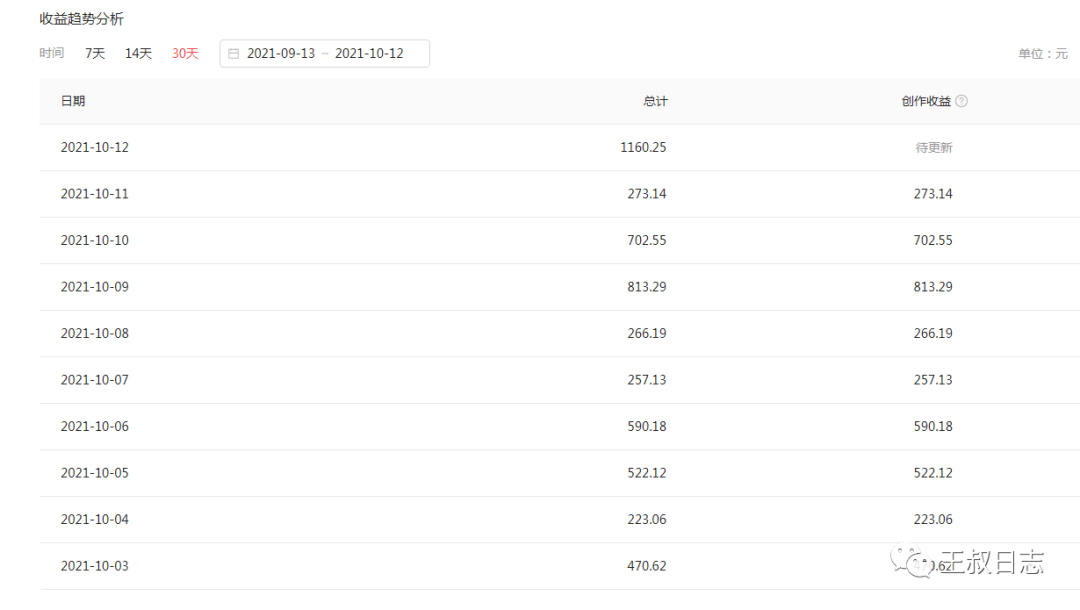Click total value 1160.25

643,147
